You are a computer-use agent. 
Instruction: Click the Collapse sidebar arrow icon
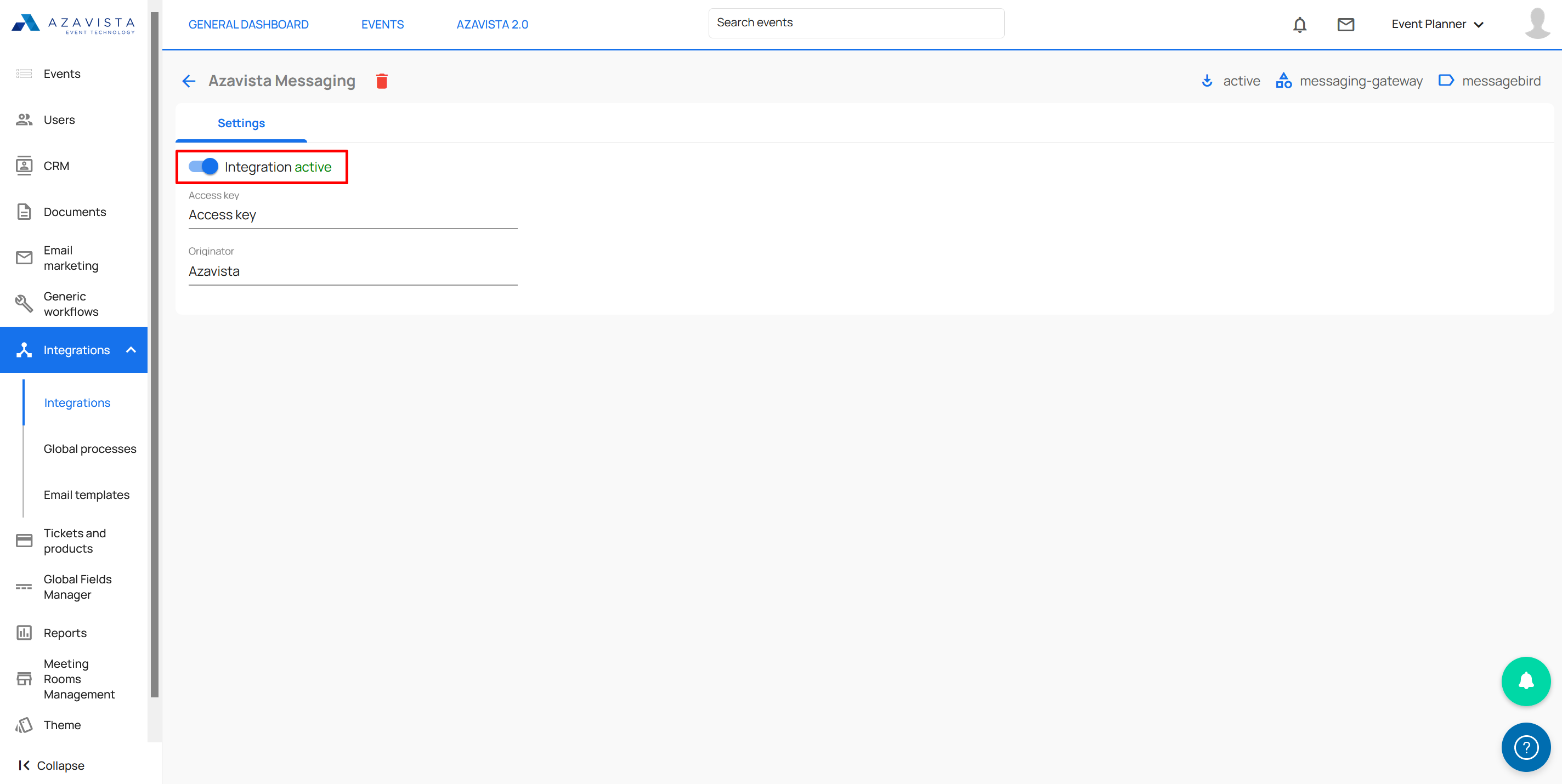24,766
